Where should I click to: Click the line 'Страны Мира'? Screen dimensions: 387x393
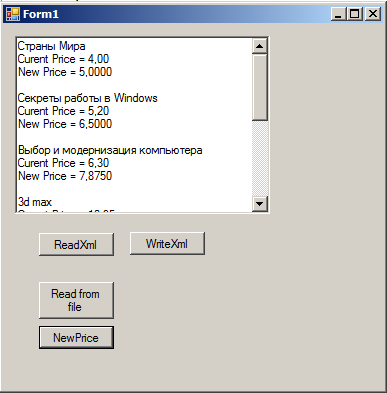[51, 46]
